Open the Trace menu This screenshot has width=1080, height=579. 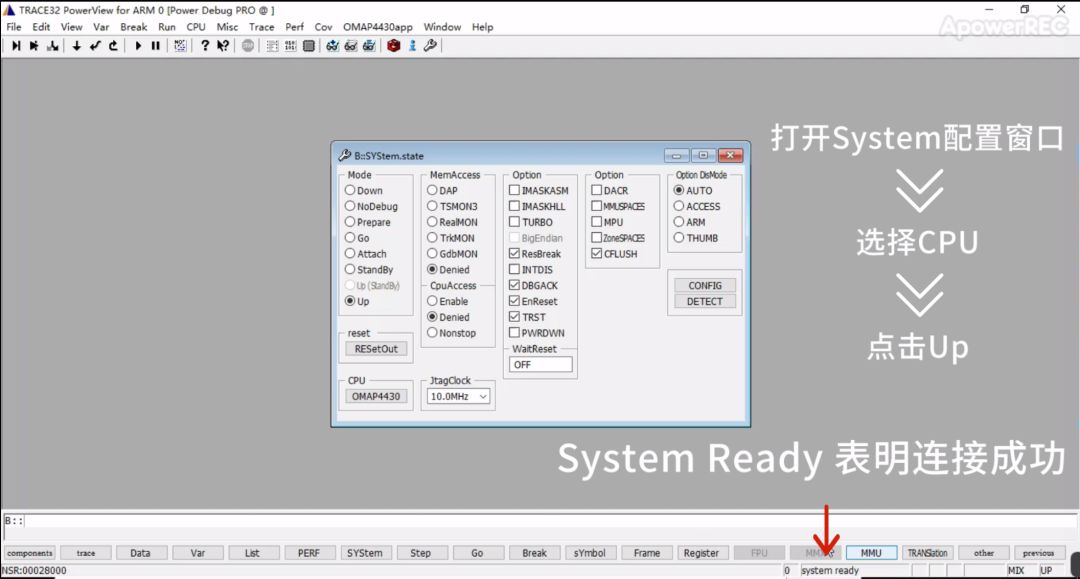[261, 27]
